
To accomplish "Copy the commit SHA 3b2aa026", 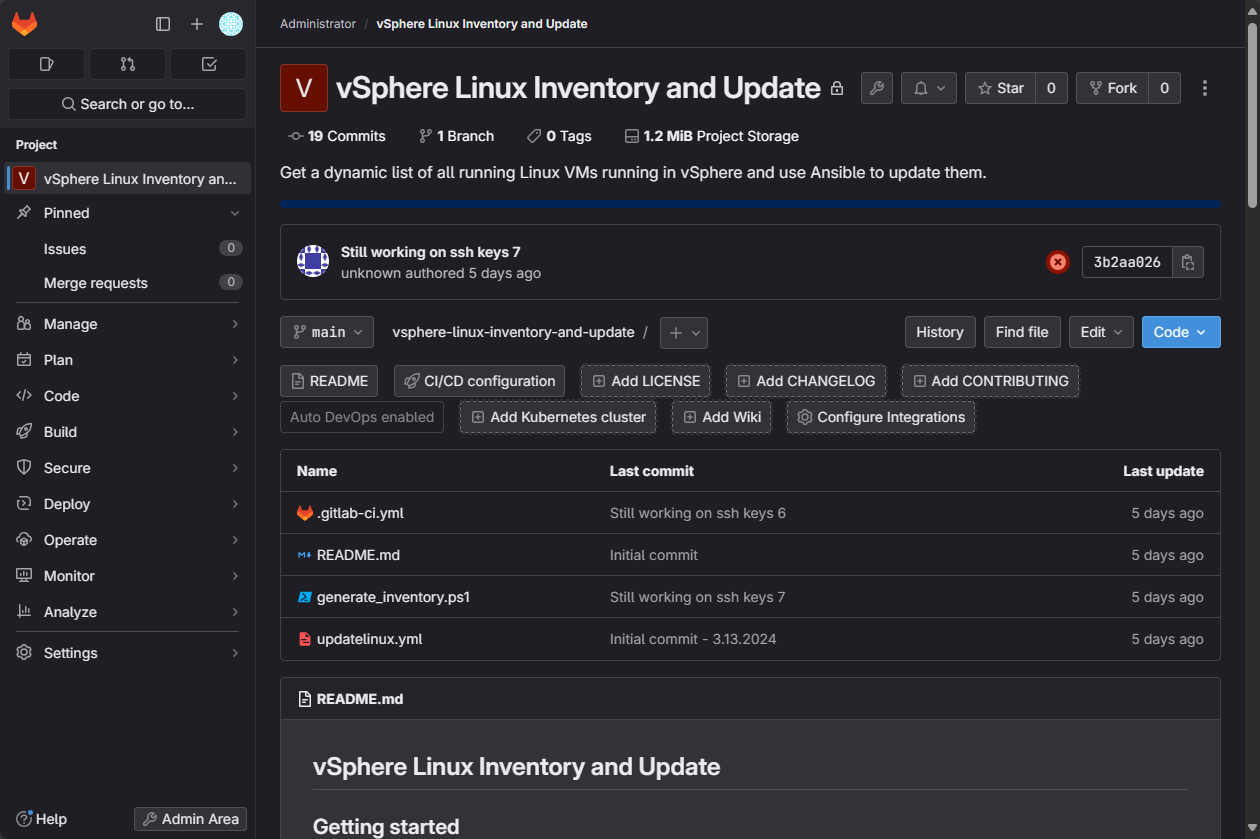I will pos(1187,262).
